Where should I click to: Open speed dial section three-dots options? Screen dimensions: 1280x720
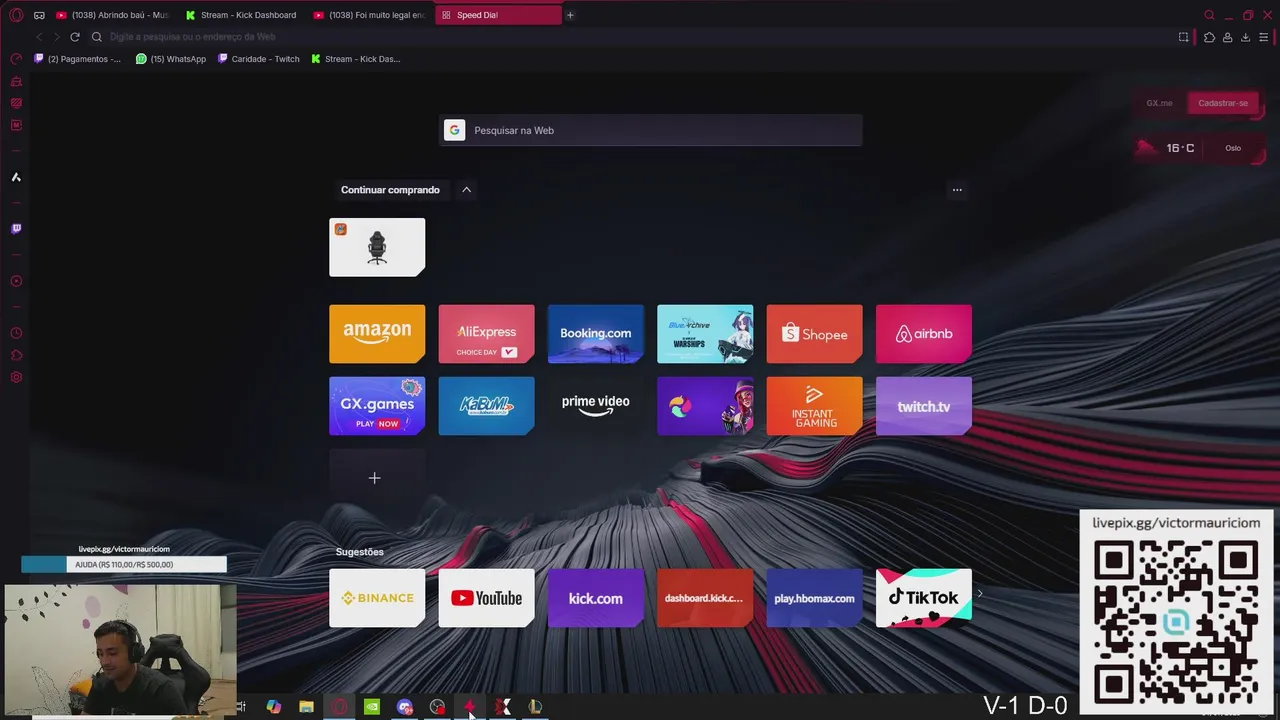click(957, 190)
